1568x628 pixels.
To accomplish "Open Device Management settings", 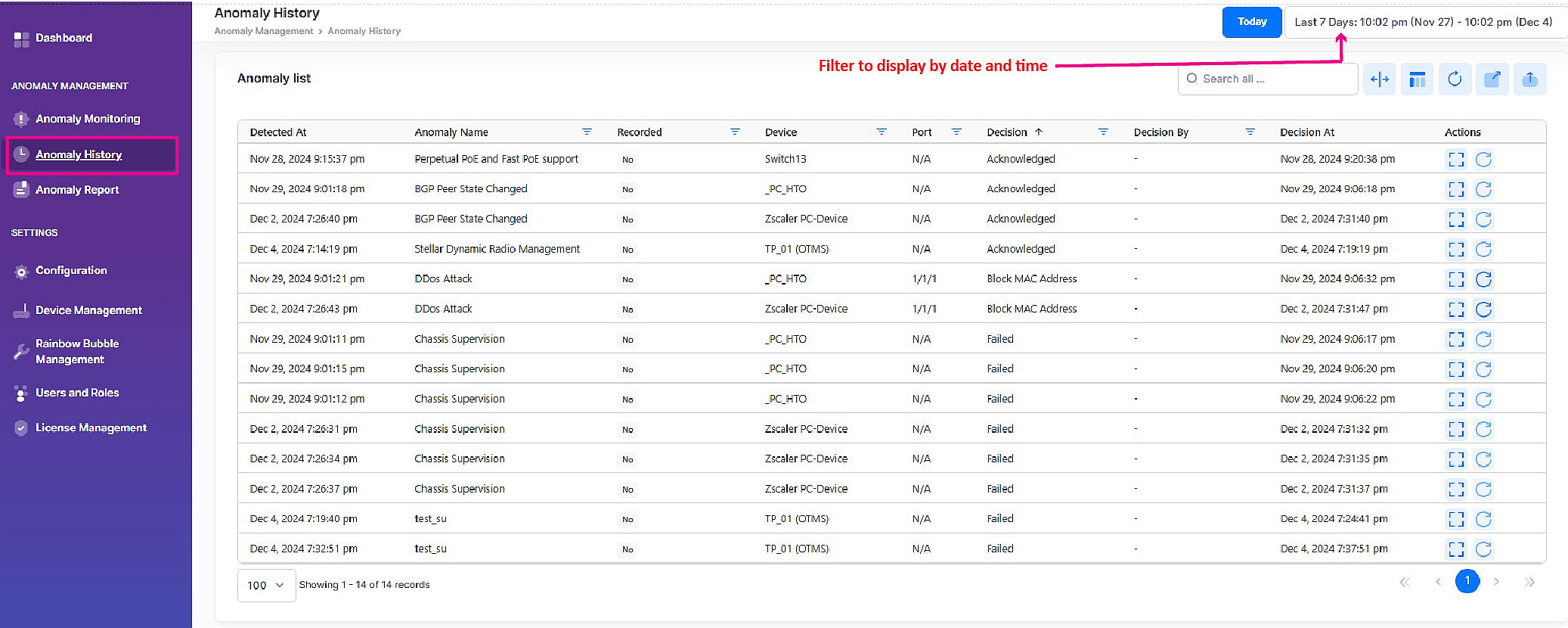I will point(88,310).
